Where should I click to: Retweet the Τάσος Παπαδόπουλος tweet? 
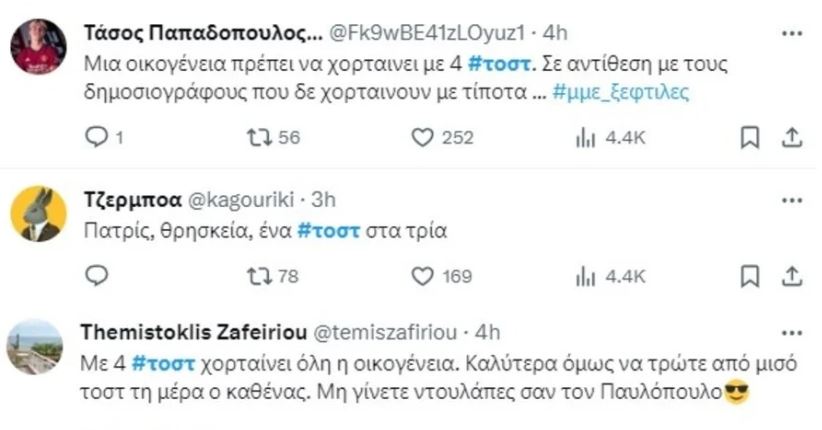tap(259, 138)
